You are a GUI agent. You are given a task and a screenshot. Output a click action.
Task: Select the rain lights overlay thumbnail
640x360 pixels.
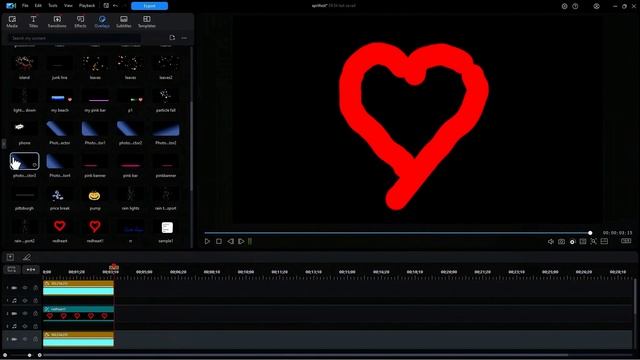click(131, 195)
